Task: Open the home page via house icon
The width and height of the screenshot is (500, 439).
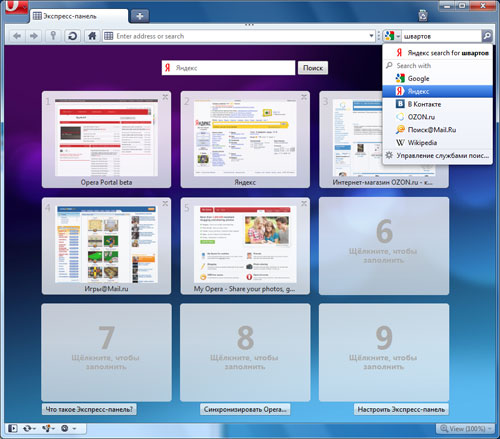Action: (92, 36)
